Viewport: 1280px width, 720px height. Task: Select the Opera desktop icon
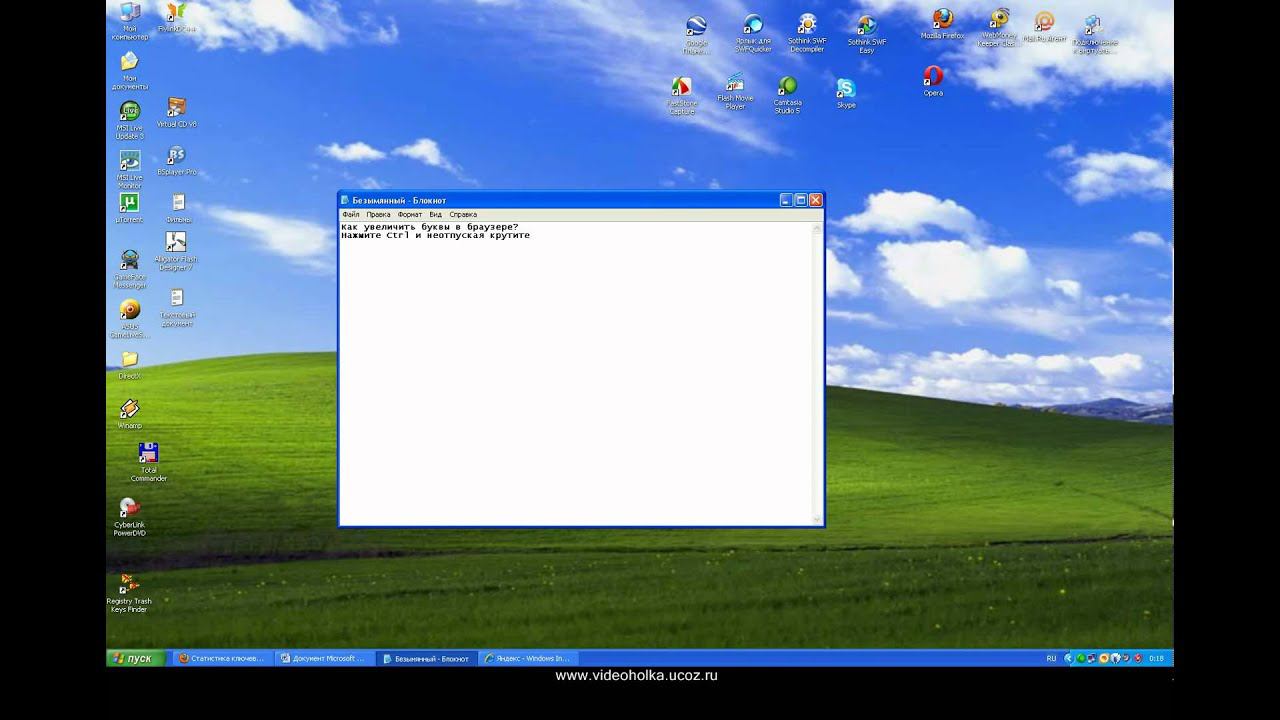click(933, 81)
